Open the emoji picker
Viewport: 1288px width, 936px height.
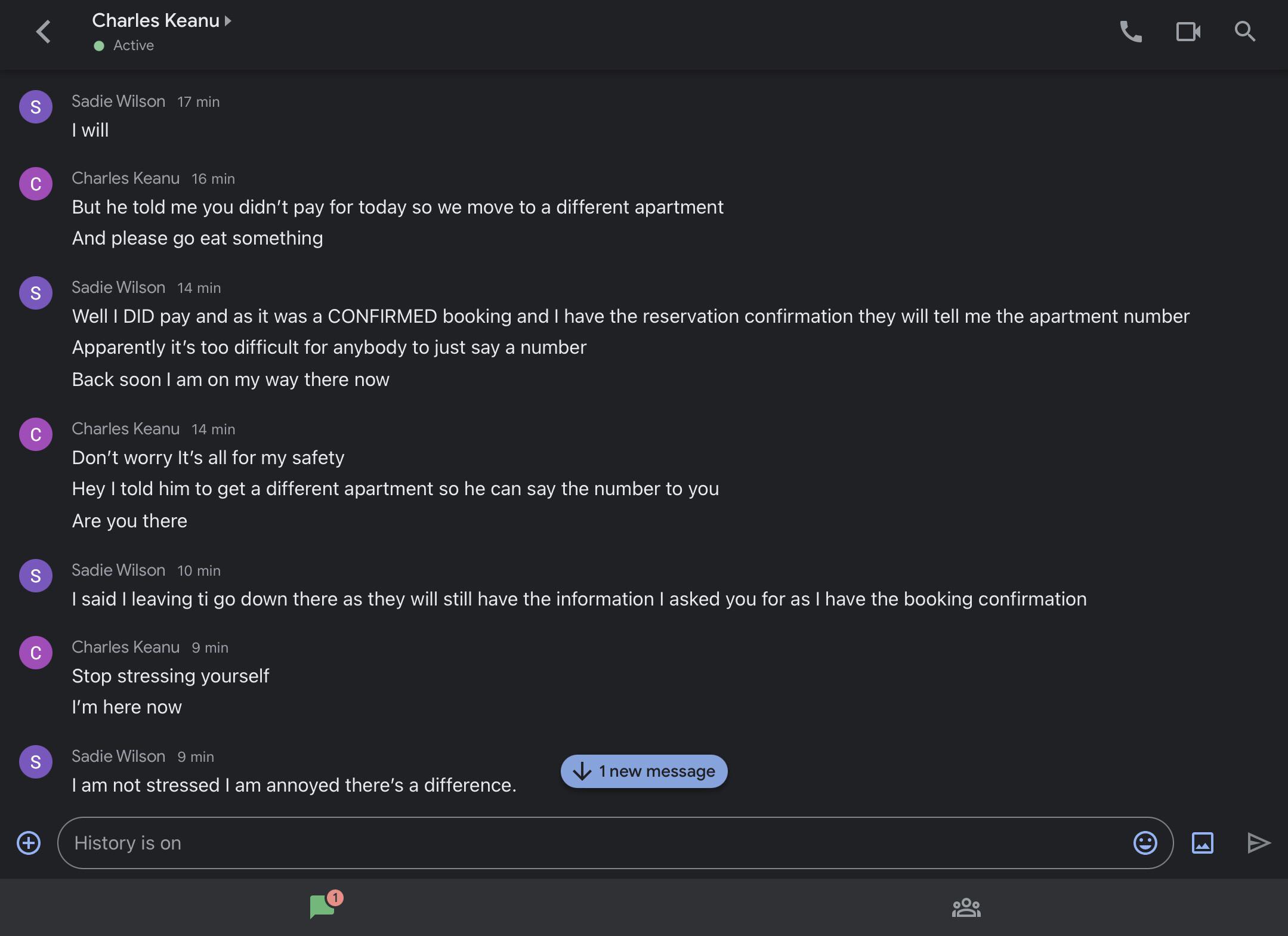coord(1145,843)
